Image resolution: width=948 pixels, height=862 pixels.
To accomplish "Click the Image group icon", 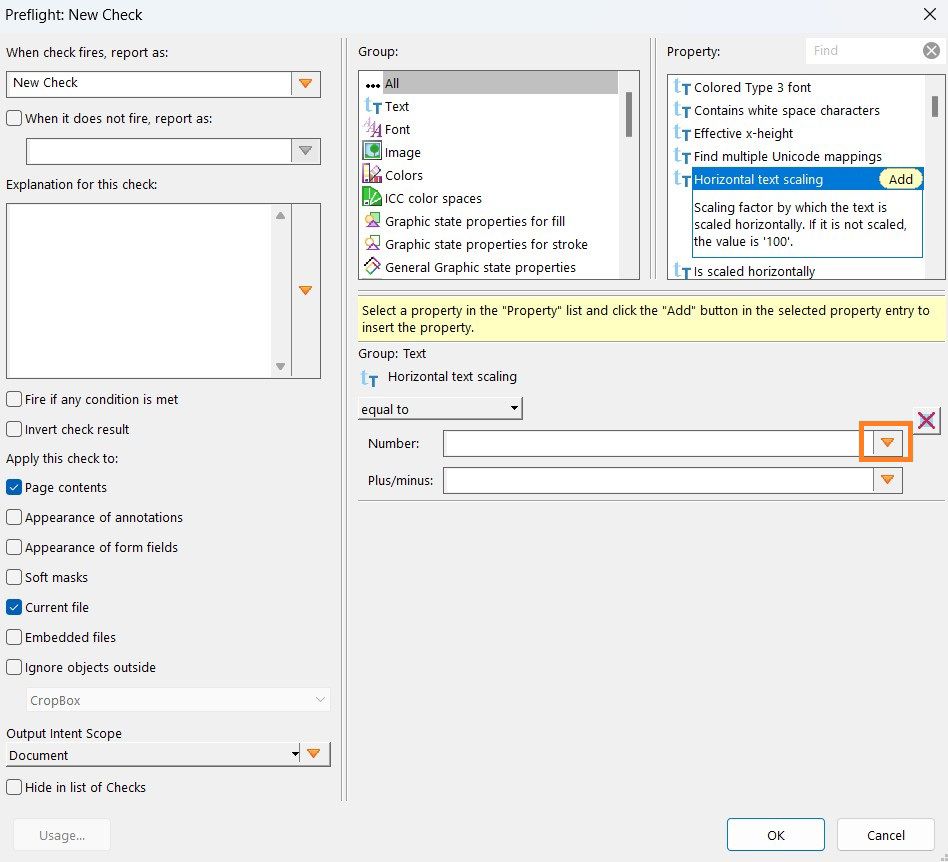I will coord(372,151).
